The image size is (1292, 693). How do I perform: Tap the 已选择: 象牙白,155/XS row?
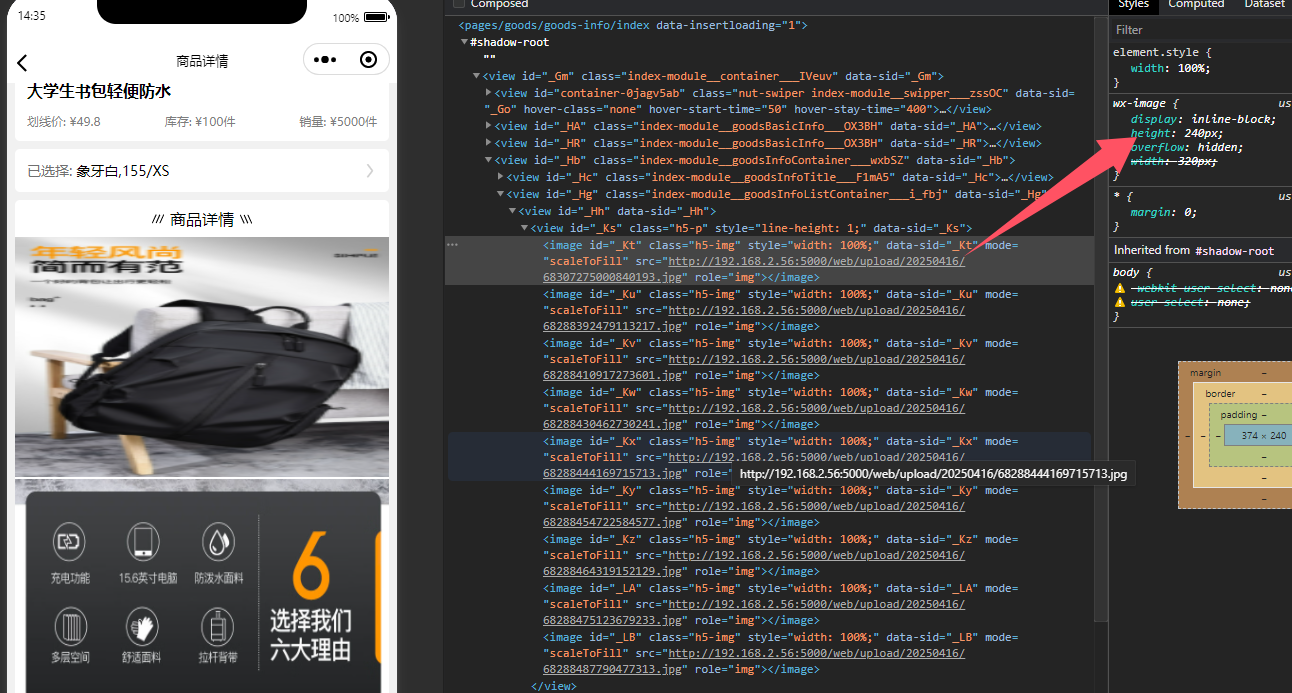coord(202,171)
